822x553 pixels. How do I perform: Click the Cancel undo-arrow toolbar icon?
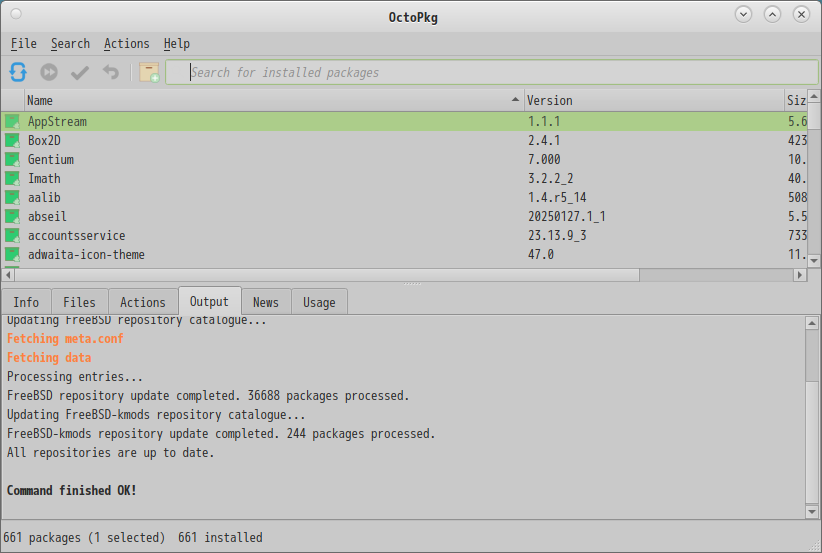pyautogui.click(x=111, y=72)
